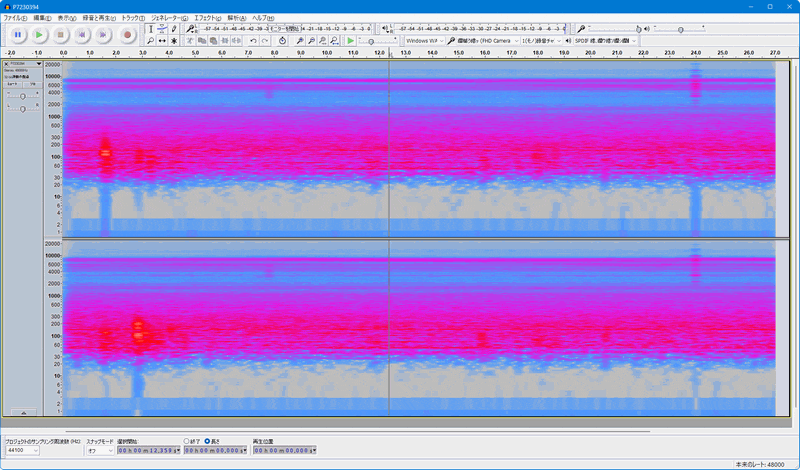Image resolution: width=800 pixels, height=470 pixels.
Task: Open the snap mode dropdown
Action: 100,451
